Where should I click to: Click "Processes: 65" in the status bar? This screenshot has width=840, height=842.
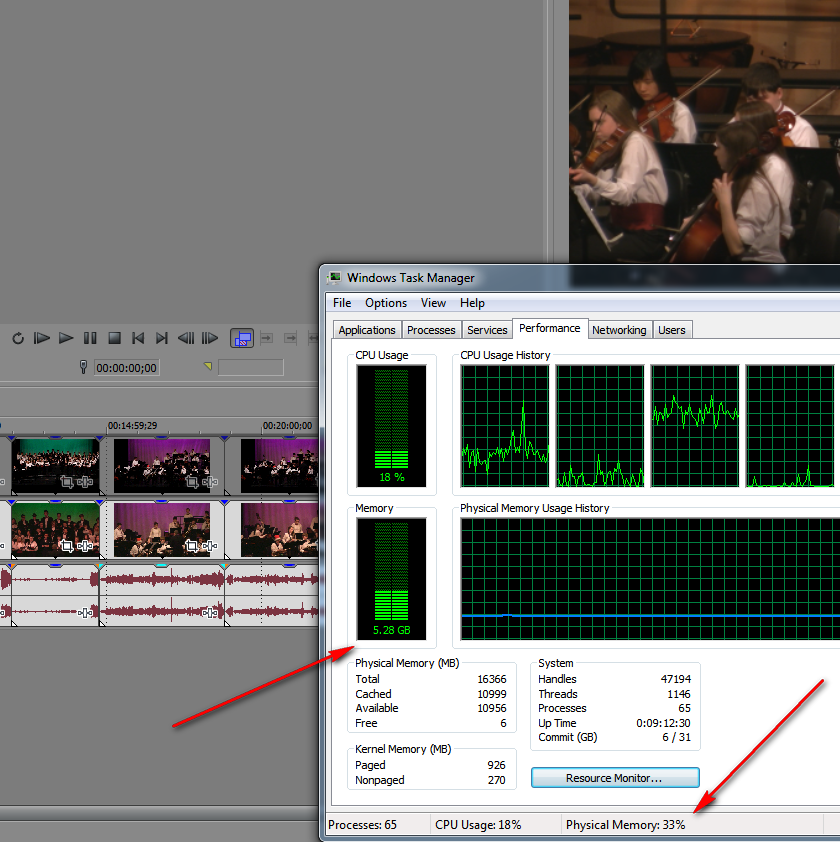click(363, 825)
